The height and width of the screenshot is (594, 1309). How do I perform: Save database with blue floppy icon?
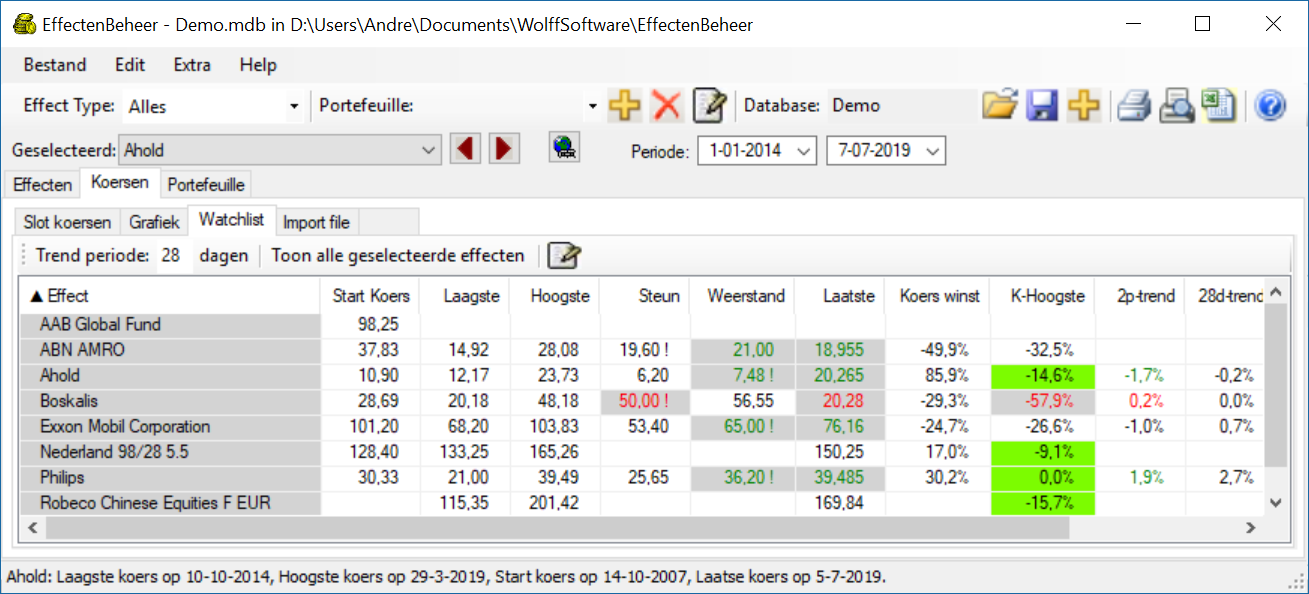point(1041,105)
